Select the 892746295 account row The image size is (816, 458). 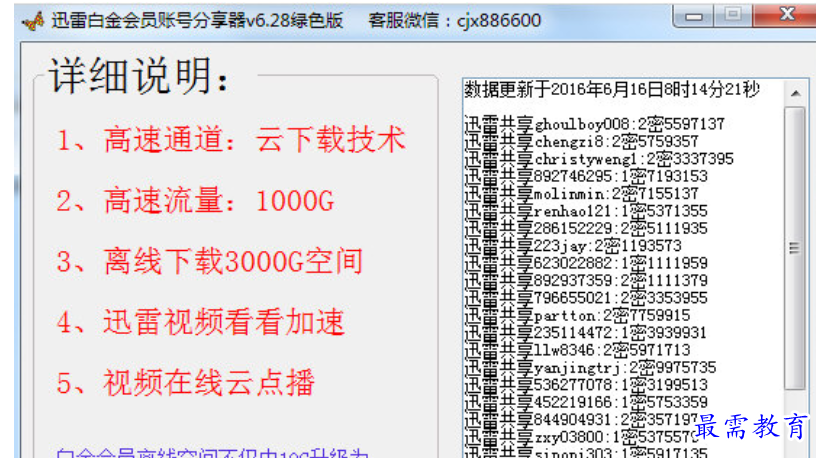click(585, 176)
